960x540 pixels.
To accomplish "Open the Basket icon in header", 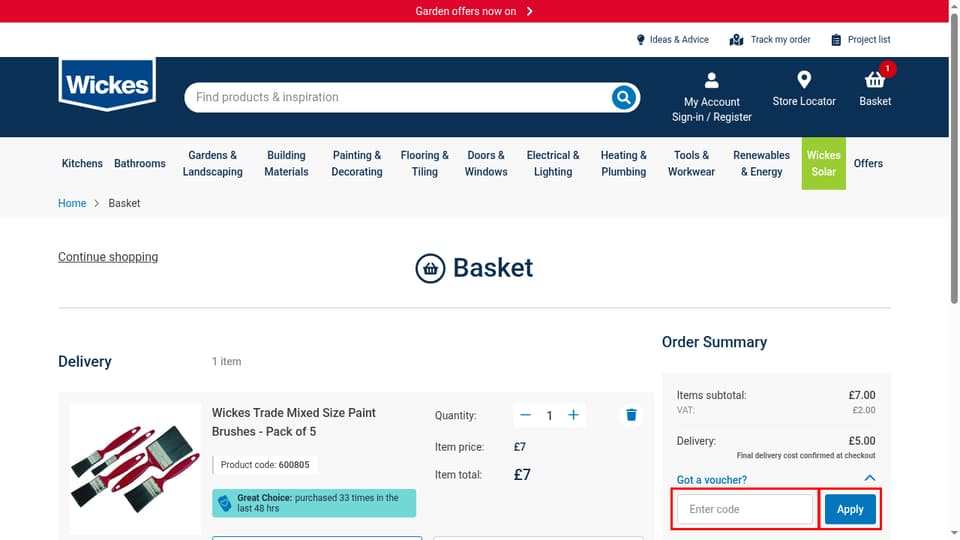I will tap(874, 80).
